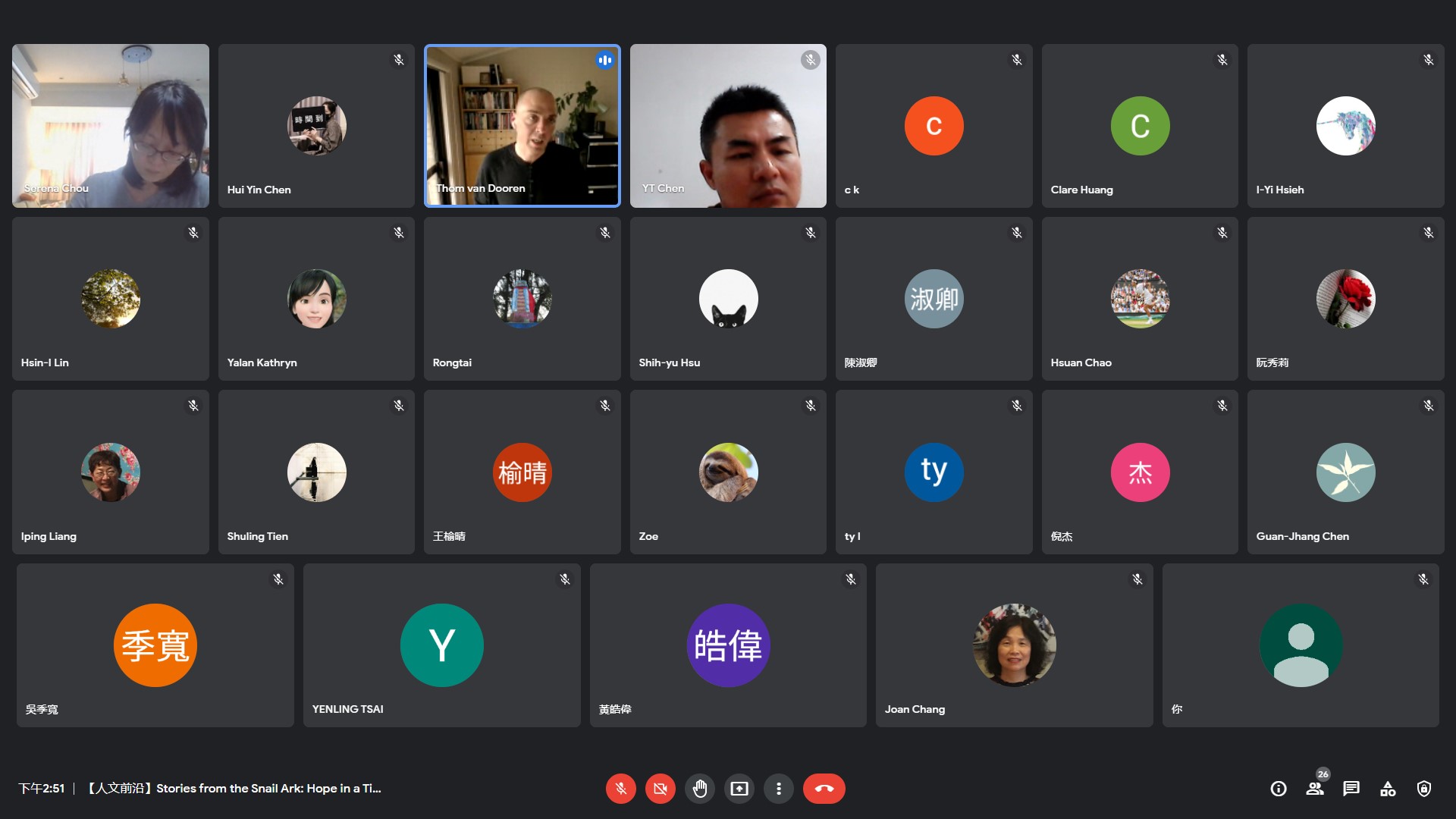Click muted mic icon on Iping Liang tile
The height and width of the screenshot is (819, 1456).
pyautogui.click(x=193, y=406)
